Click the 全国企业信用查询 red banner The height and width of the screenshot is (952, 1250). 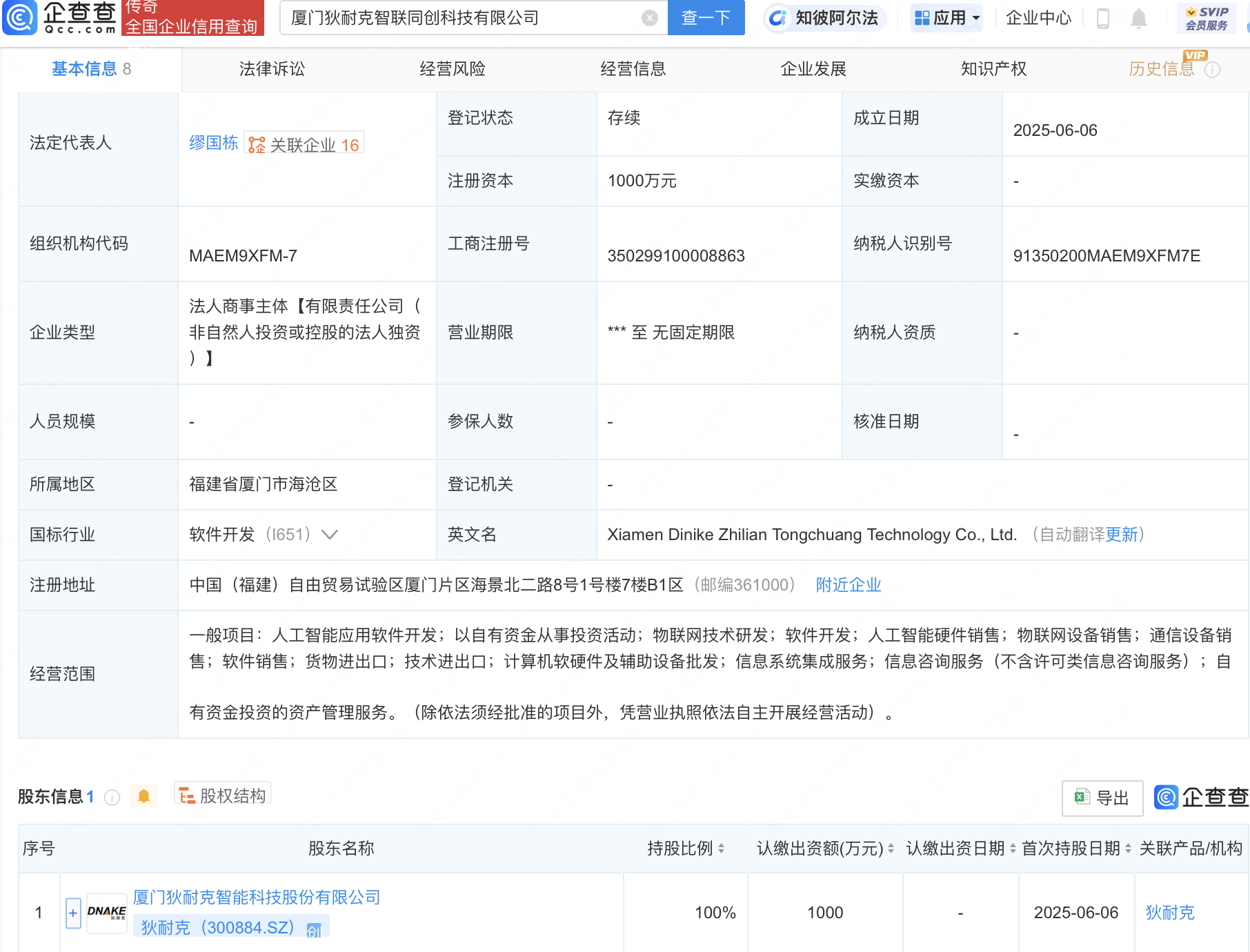[192, 18]
